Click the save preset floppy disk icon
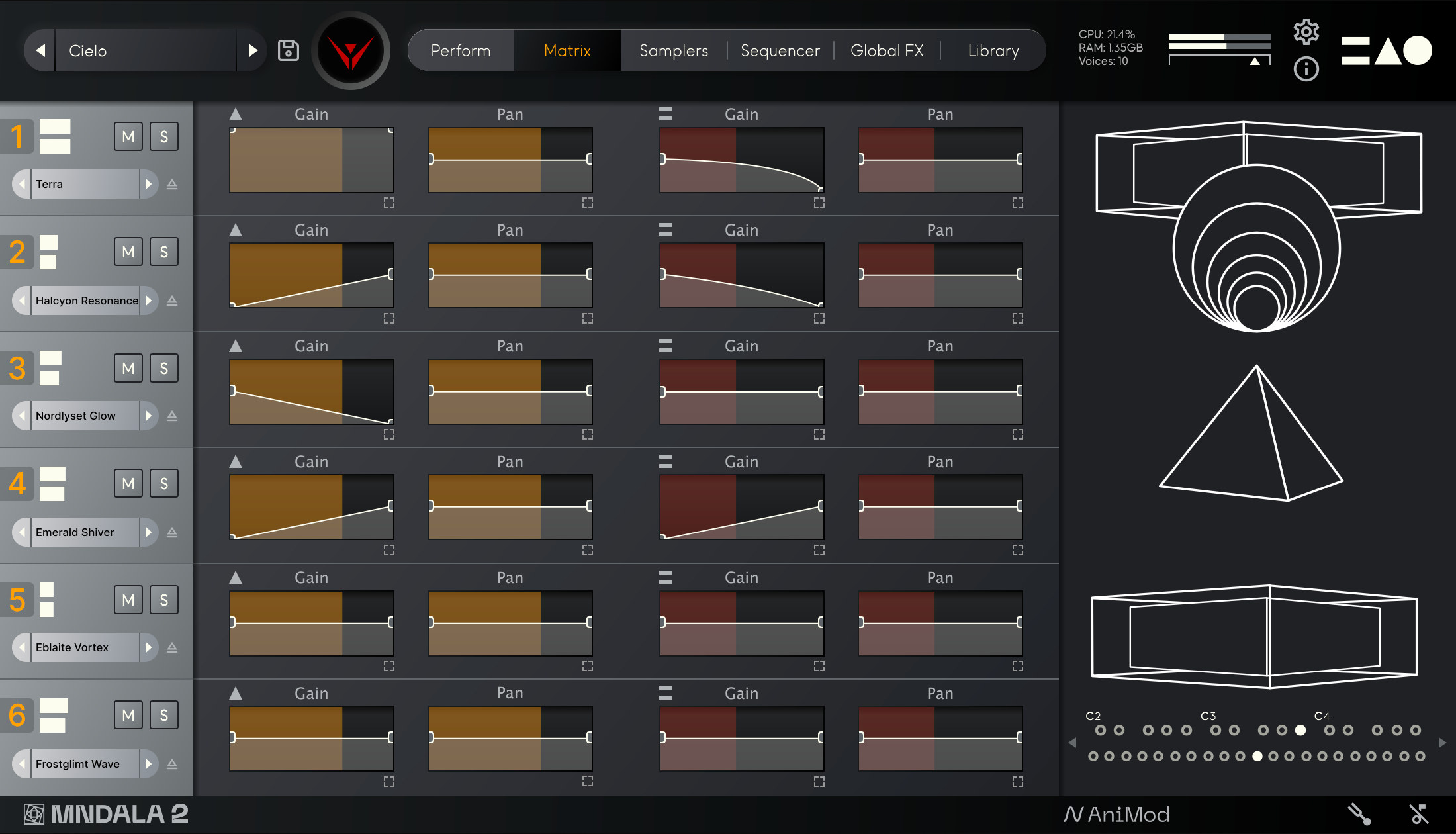This screenshot has height=834, width=1456. (289, 50)
